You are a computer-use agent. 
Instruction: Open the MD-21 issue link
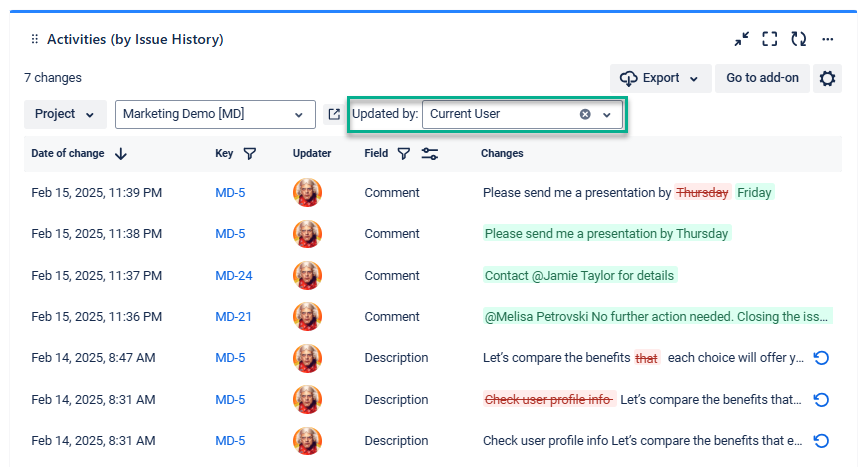[x=233, y=317]
